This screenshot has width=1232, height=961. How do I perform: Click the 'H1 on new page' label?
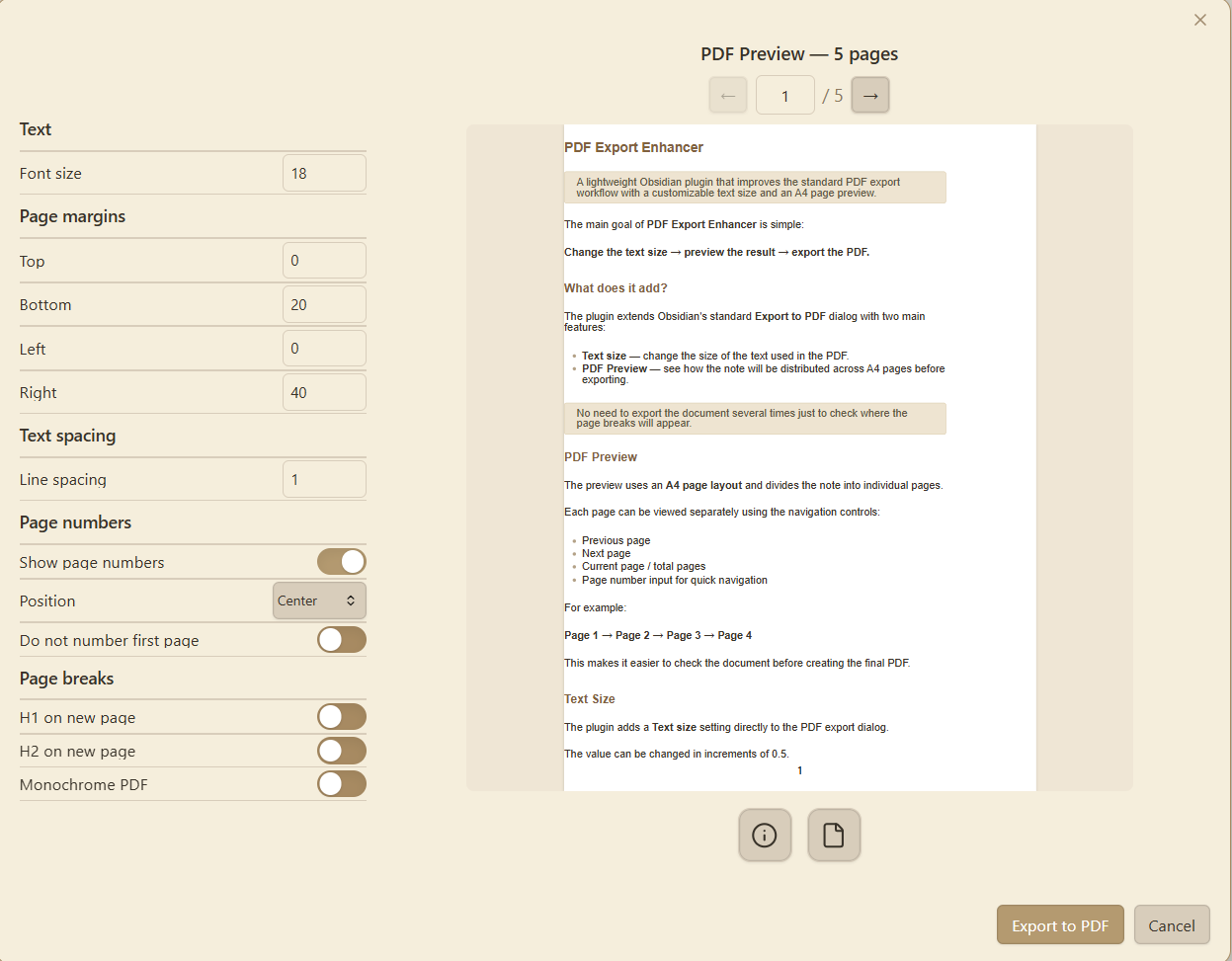tap(77, 718)
